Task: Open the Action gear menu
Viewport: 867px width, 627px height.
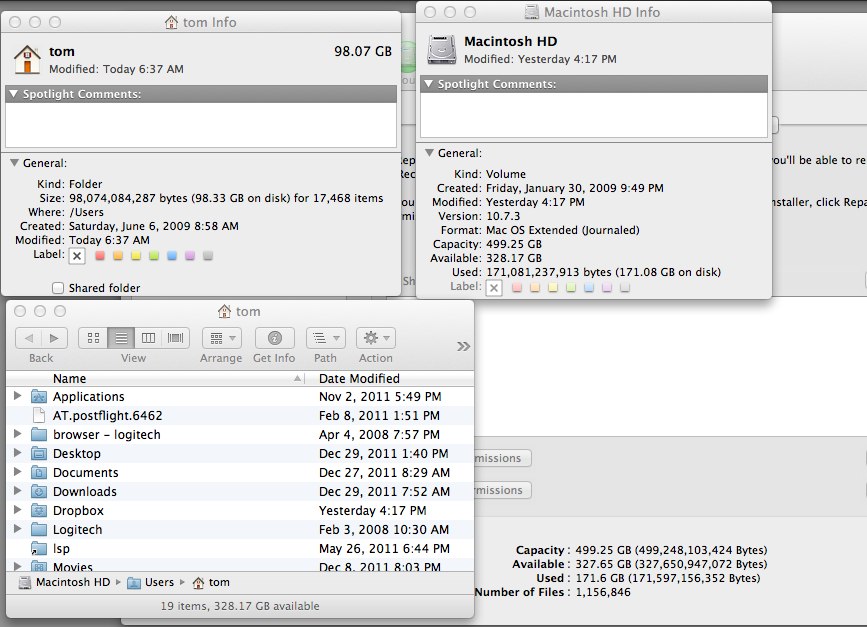Action: [376, 338]
